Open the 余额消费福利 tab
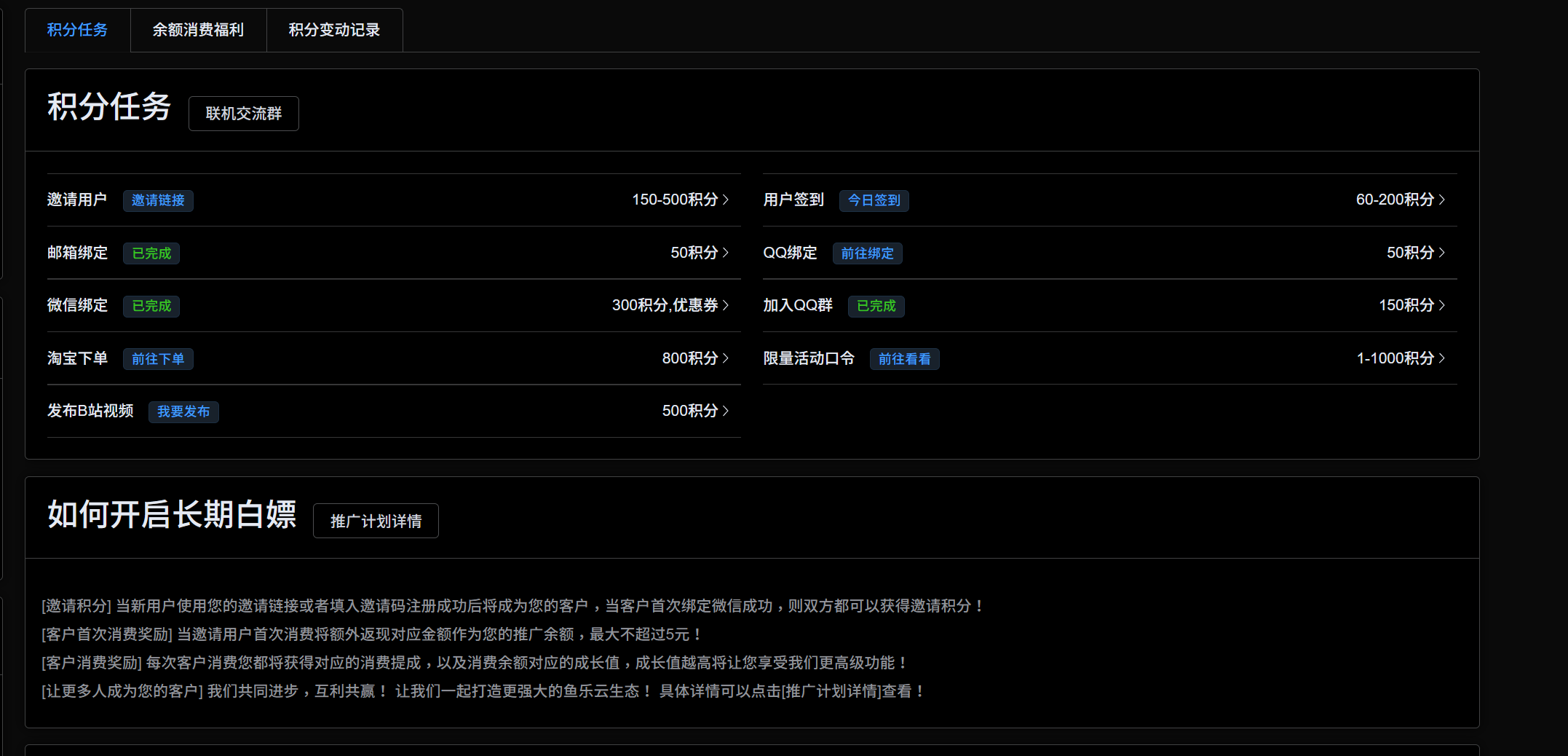The image size is (1568, 756). pyautogui.click(x=198, y=30)
